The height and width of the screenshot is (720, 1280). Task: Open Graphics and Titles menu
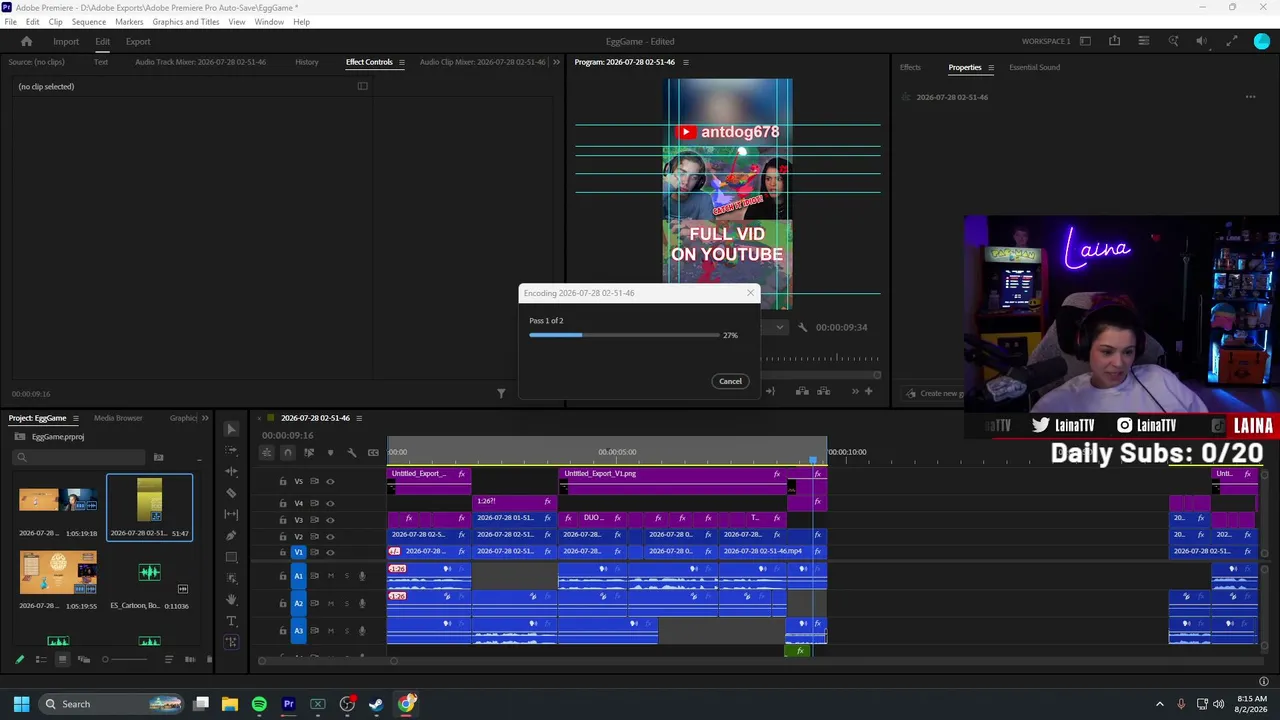coord(186,22)
